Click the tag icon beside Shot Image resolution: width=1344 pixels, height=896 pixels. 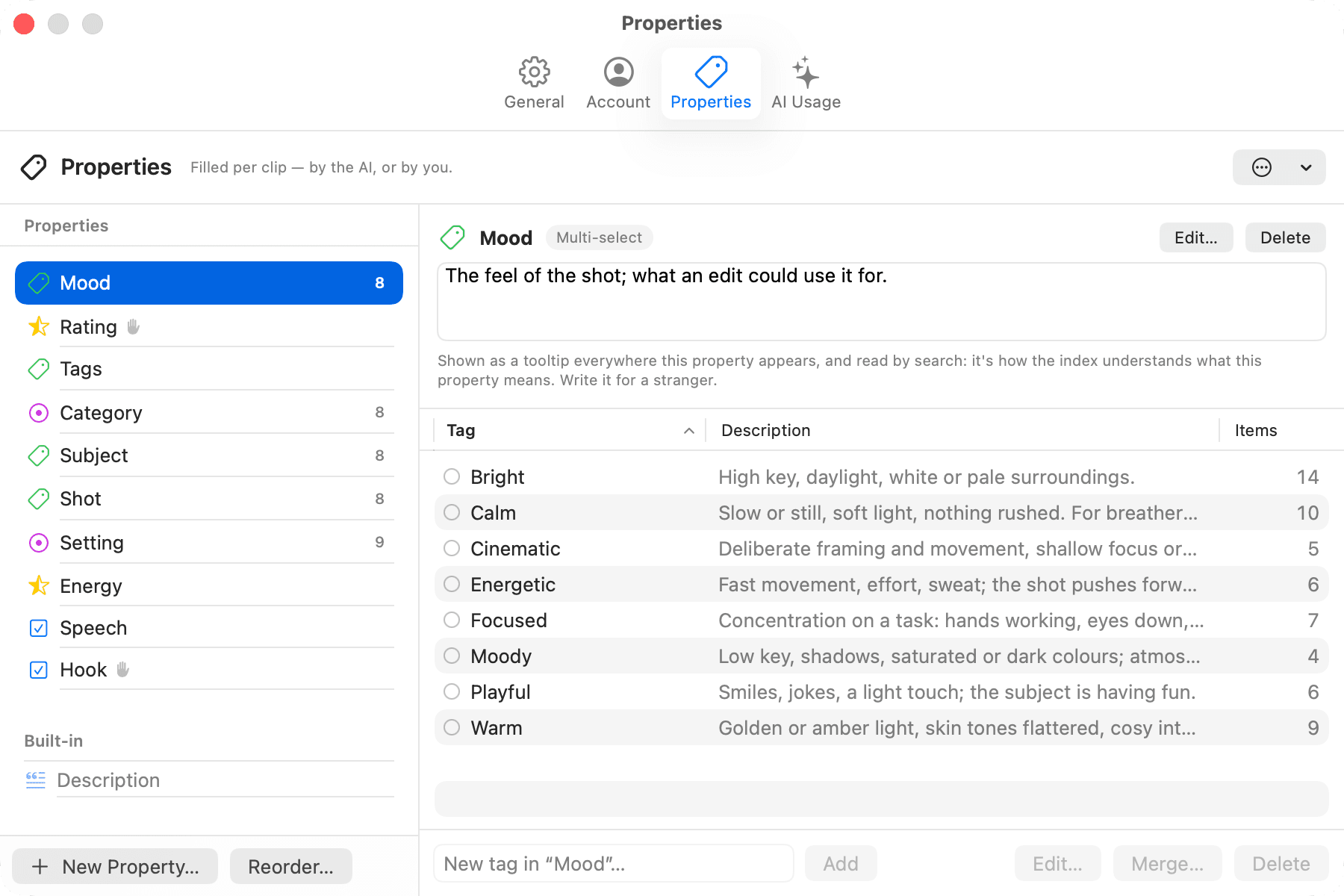click(39, 499)
